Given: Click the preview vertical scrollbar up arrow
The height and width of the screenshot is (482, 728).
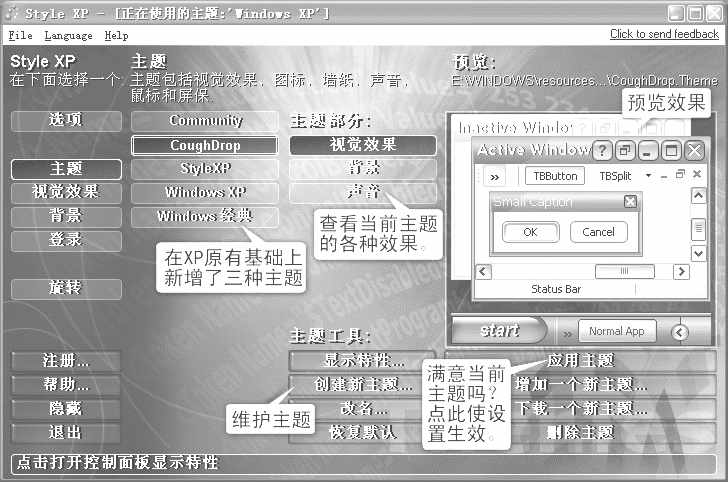Looking at the screenshot, I should [698, 196].
